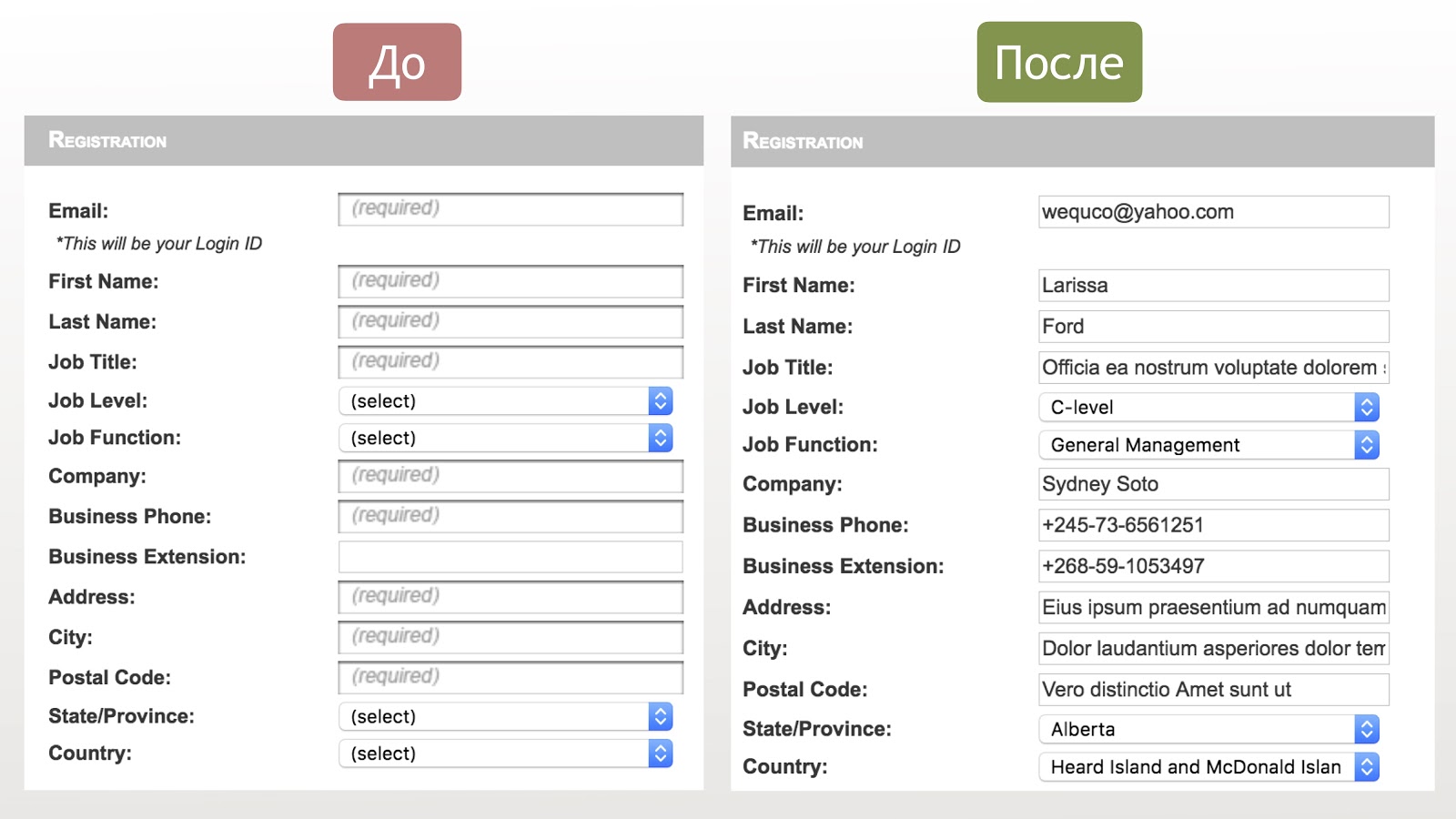The width and height of the screenshot is (1456, 819).
Task: Focus the empty Last Name field
Action: pos(511,321)
